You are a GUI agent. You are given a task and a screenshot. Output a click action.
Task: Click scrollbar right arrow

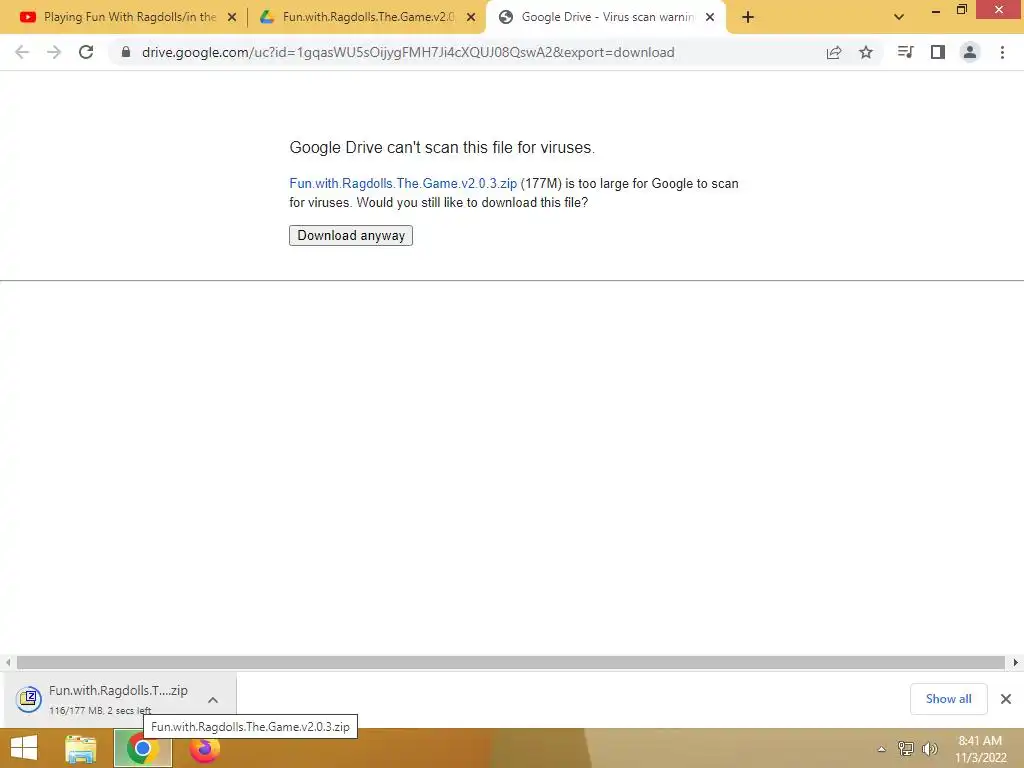1016,662
